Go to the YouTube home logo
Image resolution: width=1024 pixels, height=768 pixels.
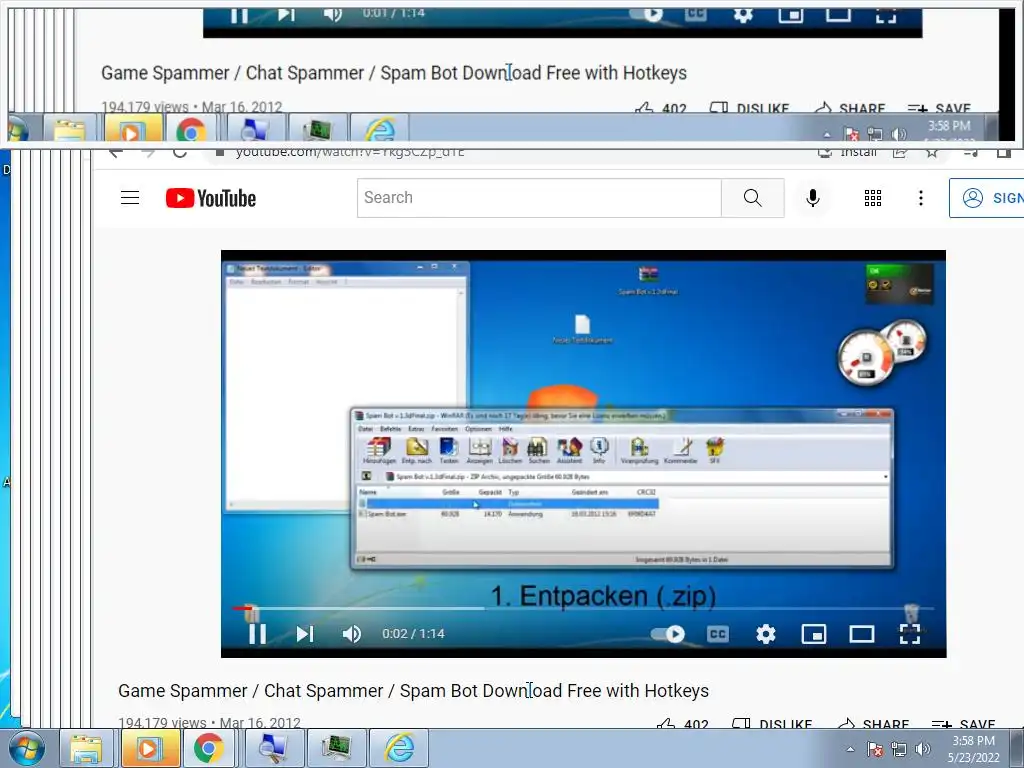pos(210,198)
